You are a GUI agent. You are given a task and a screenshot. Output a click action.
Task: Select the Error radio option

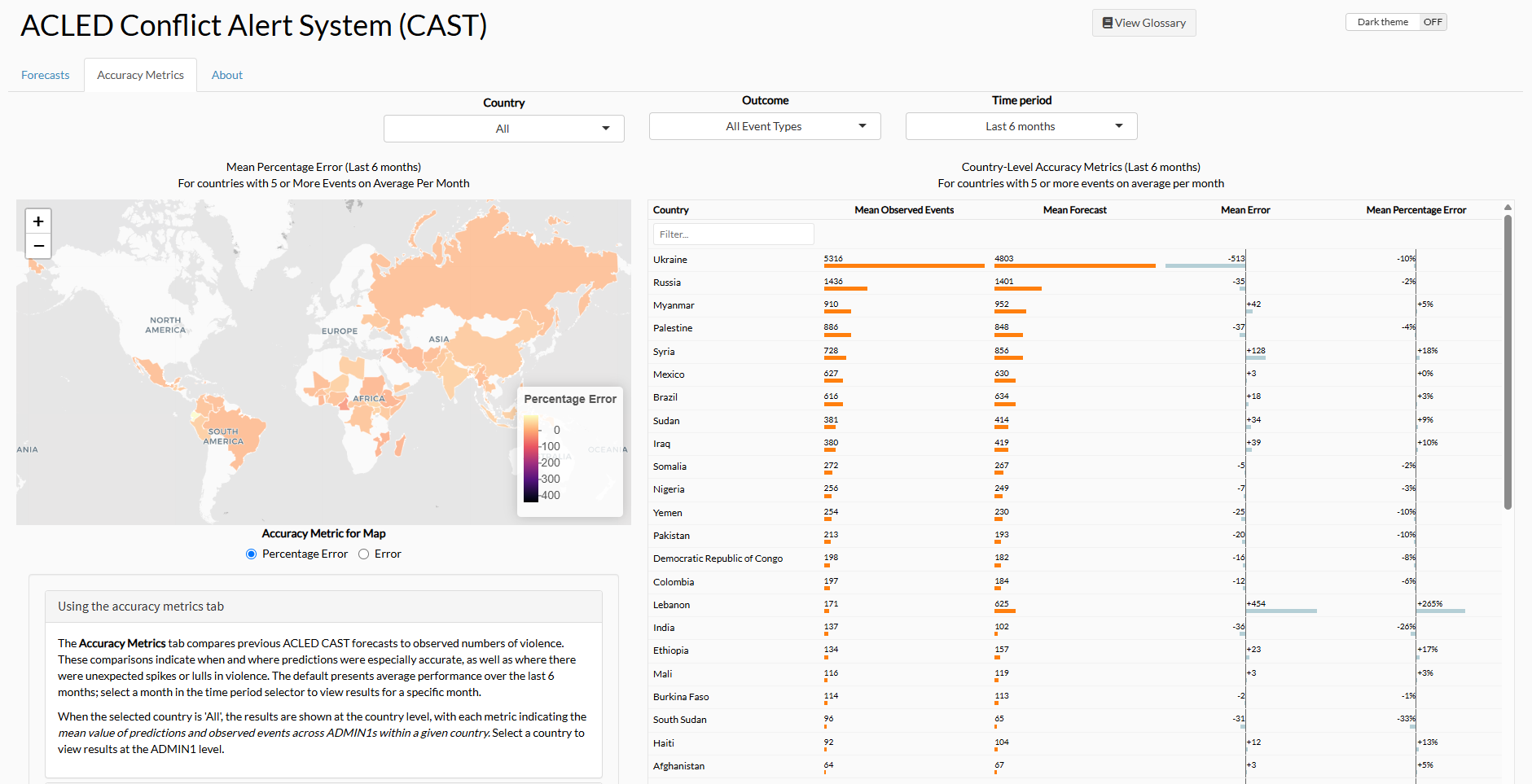click(364, 554)
